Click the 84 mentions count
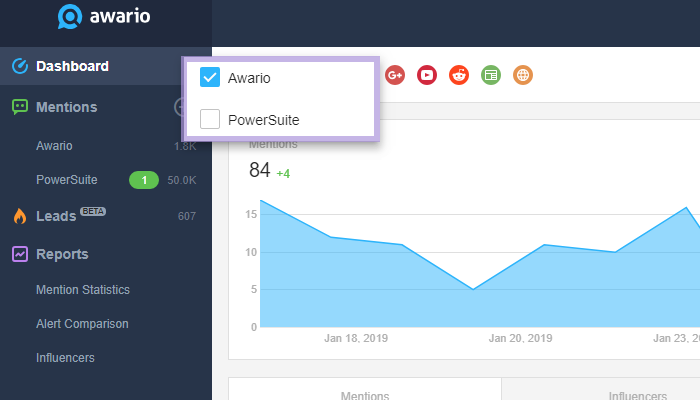Image resolution: width=700 pixels, height=400 pixels. (260, 170)
